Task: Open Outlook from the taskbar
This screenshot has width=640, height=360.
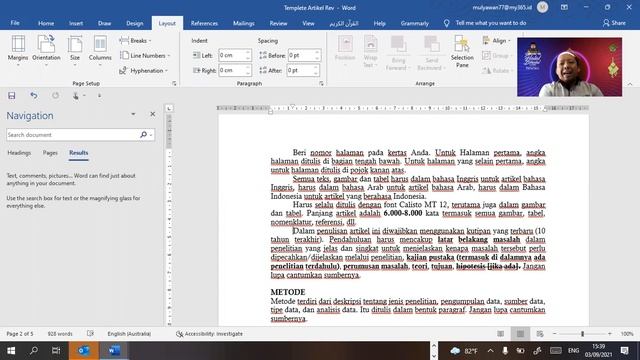Action: click(x=84, y=351)
